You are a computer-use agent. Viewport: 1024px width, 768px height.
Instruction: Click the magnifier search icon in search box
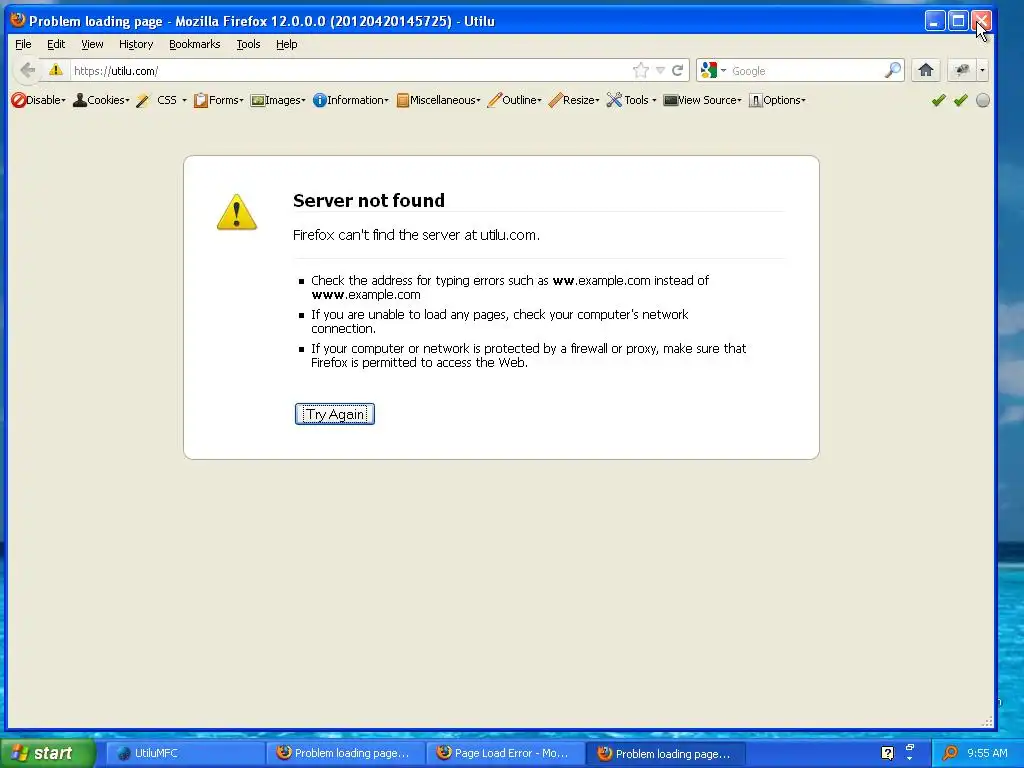pos(893,70)
